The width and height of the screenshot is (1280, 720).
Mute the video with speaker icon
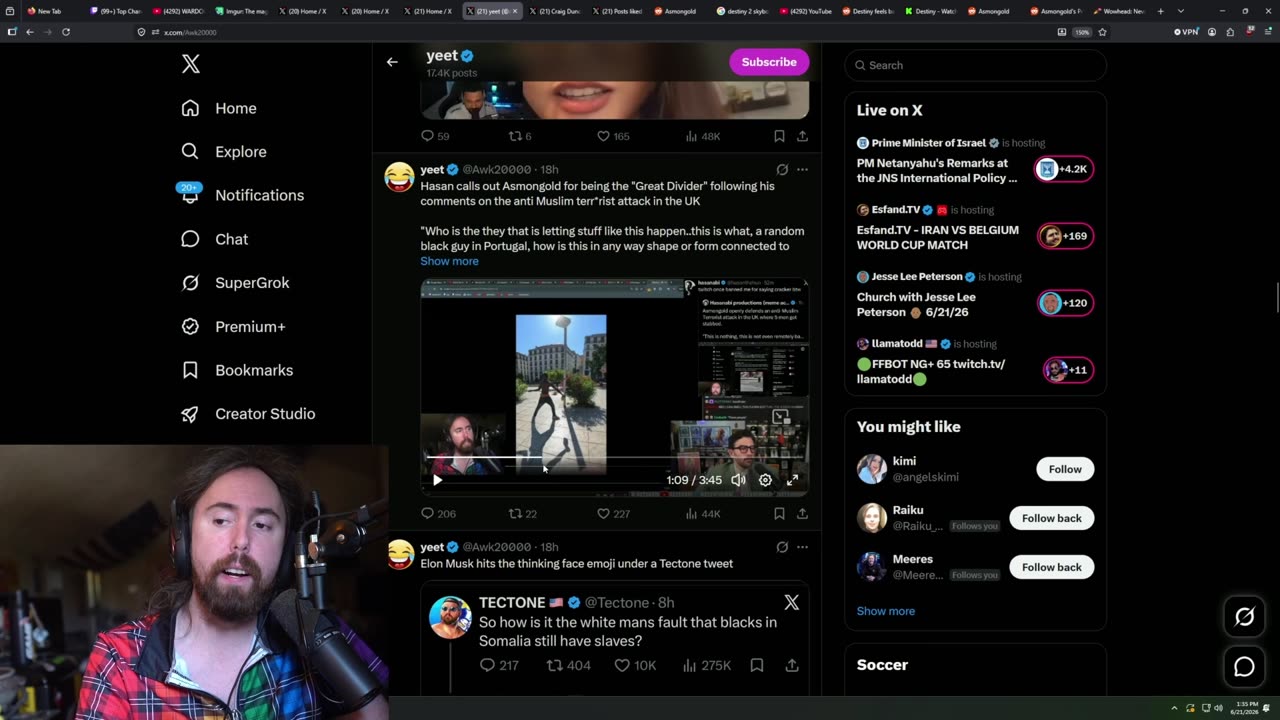[x=738, y=480]
